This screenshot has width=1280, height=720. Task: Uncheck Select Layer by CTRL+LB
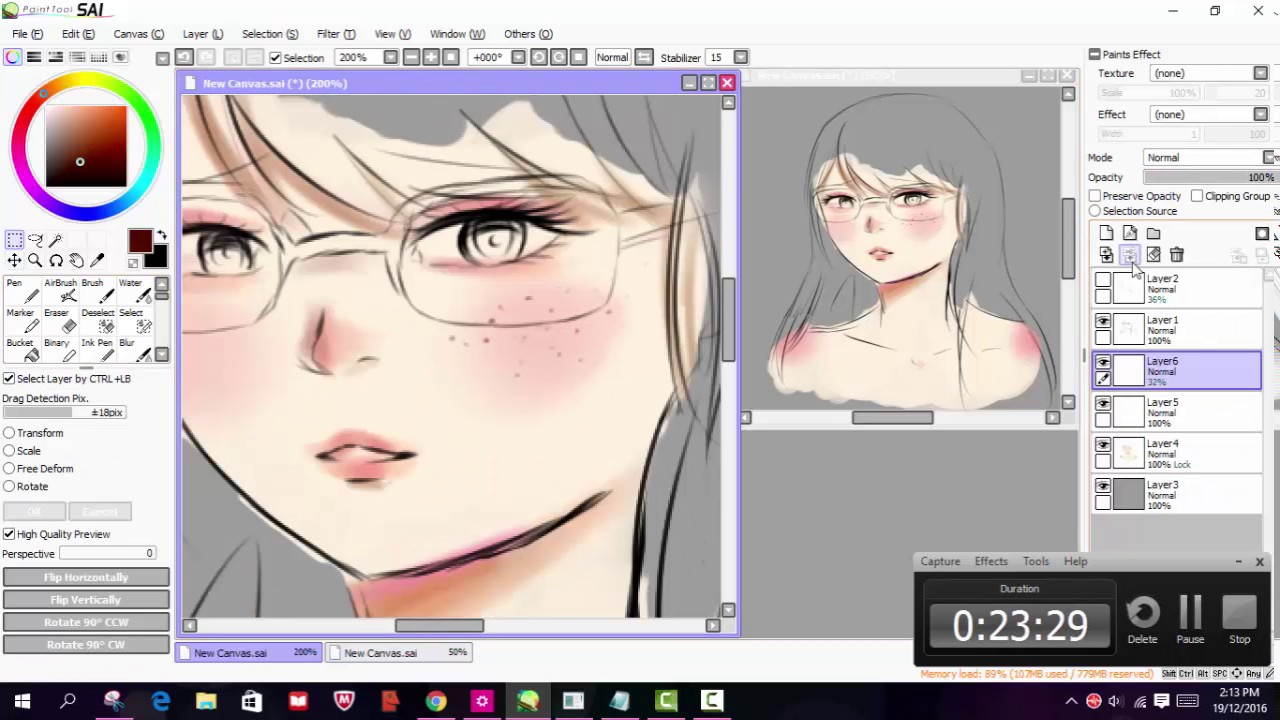tap(9, 379)
